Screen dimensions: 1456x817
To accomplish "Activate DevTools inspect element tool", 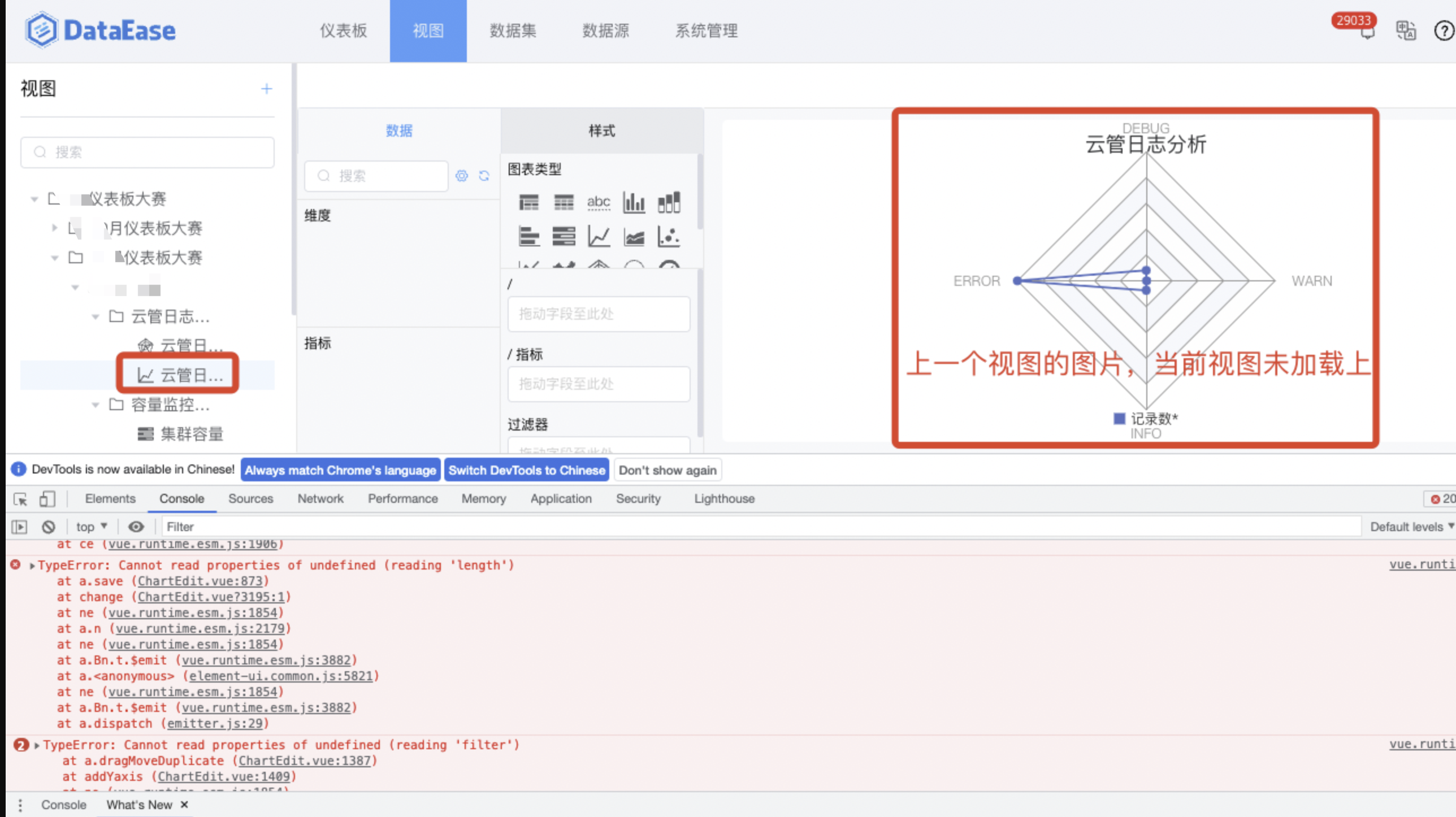I will coord(20,499).
